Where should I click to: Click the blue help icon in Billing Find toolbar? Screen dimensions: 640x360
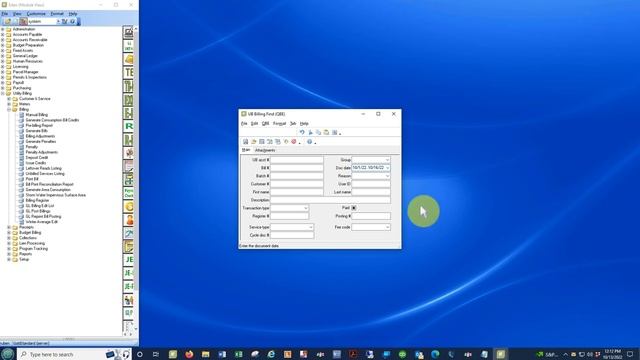[309, 142]
